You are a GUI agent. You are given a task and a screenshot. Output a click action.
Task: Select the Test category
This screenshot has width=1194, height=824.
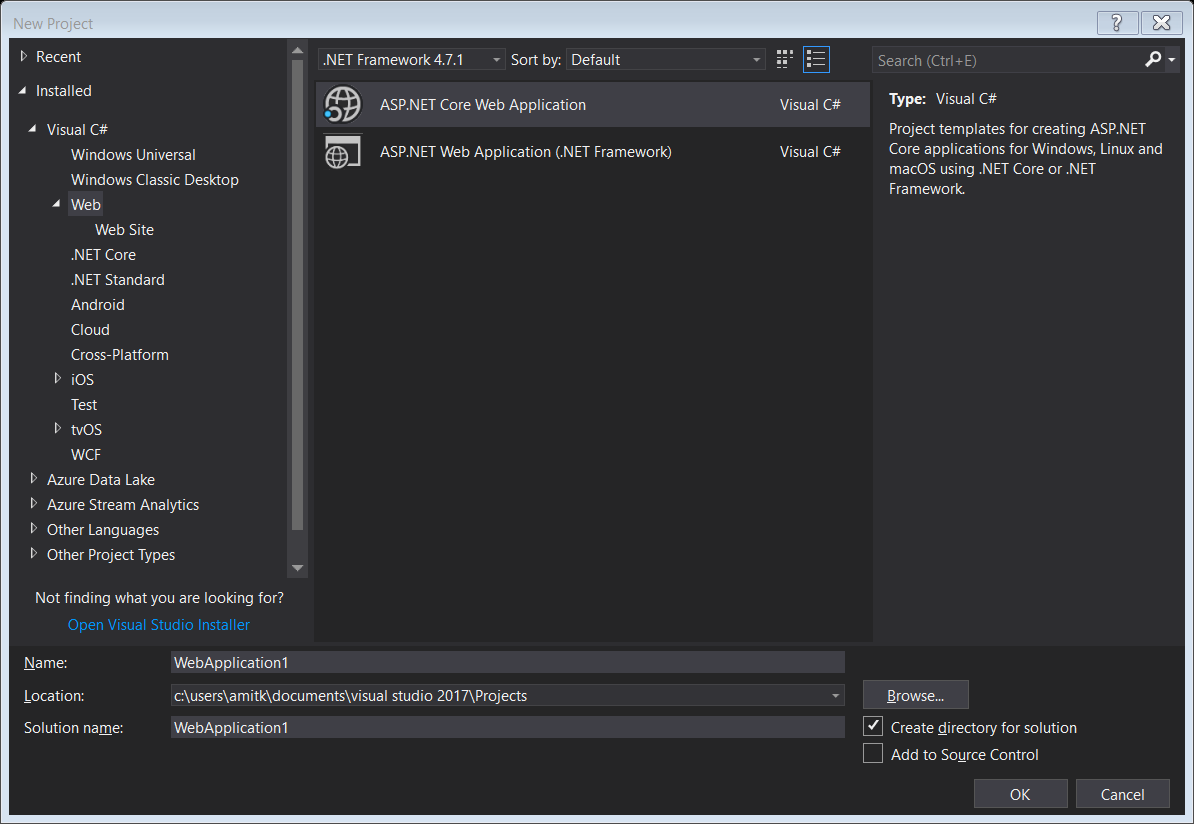tap(84, 405)
